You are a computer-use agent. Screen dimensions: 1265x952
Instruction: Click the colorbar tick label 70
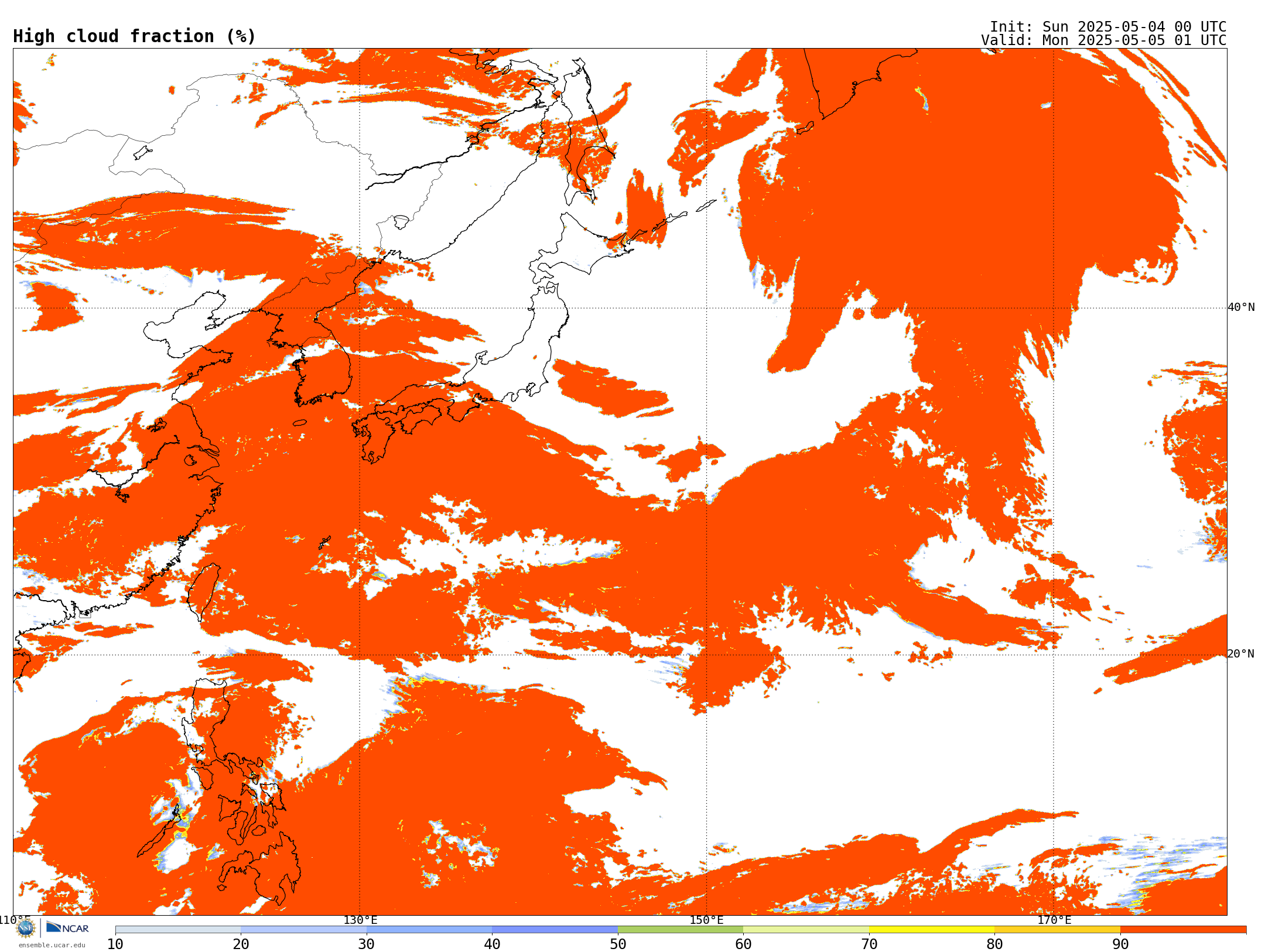click(869, 944)
